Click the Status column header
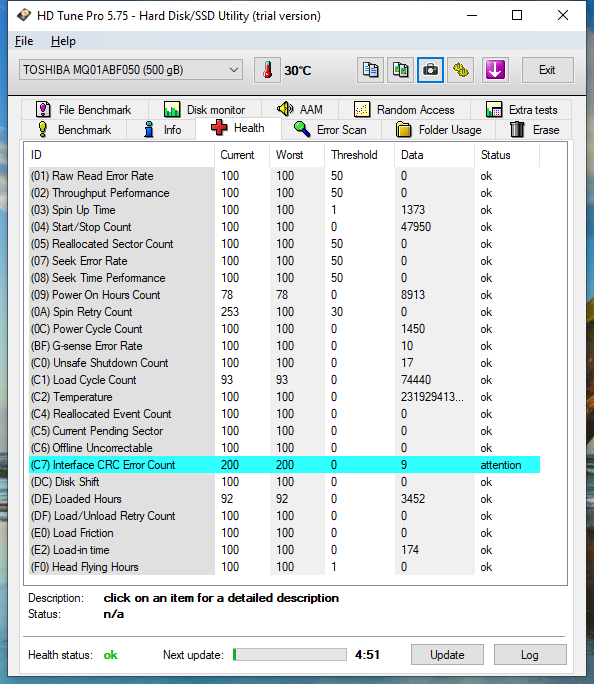 507,155
